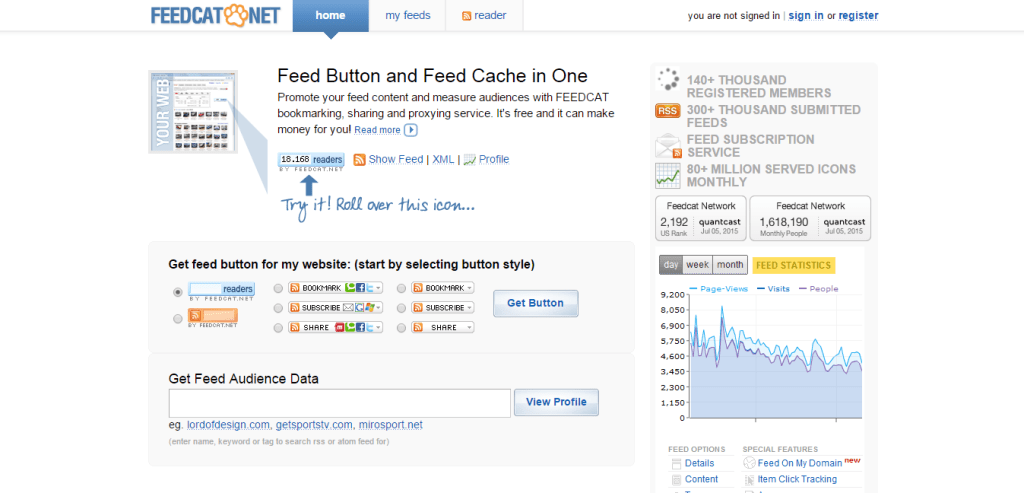Click Google icon on SUBSCRIBE button preview
This screenshot has height=493, width=1024.
[x=359, y=308]
